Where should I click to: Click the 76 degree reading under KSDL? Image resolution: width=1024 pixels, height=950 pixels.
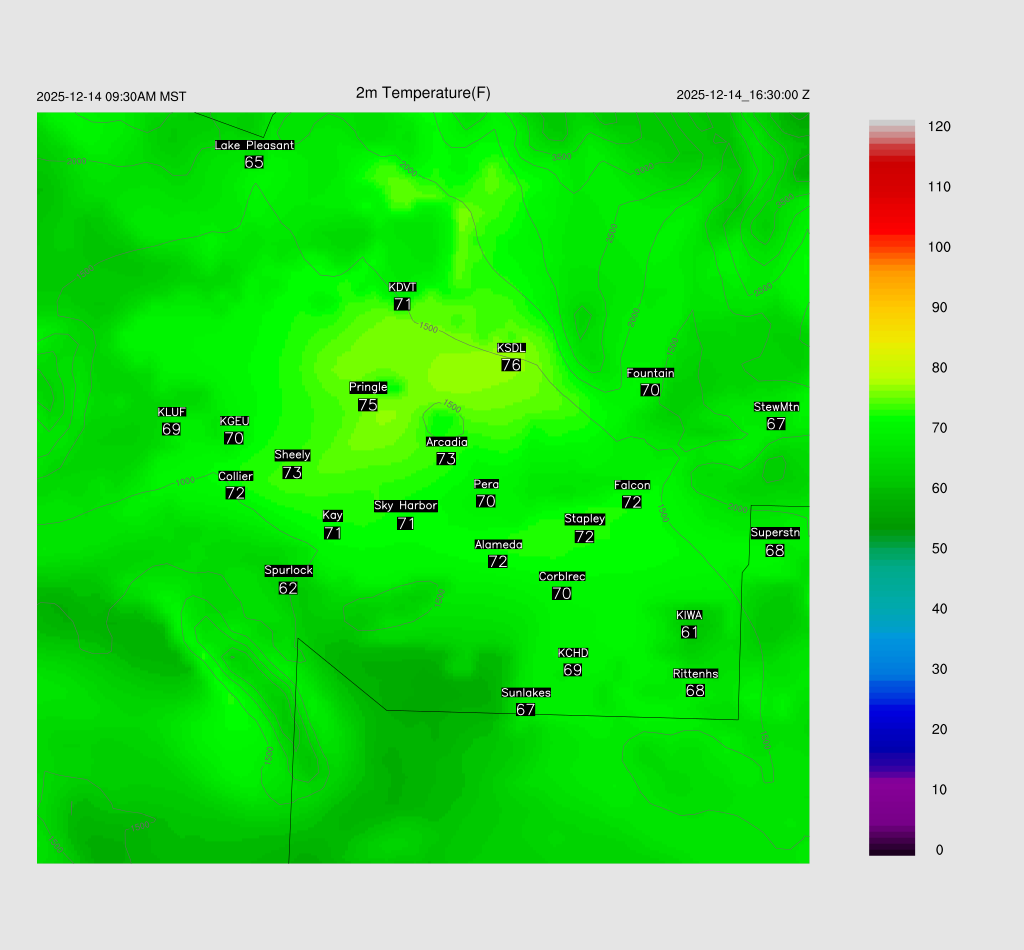point(511,365)
